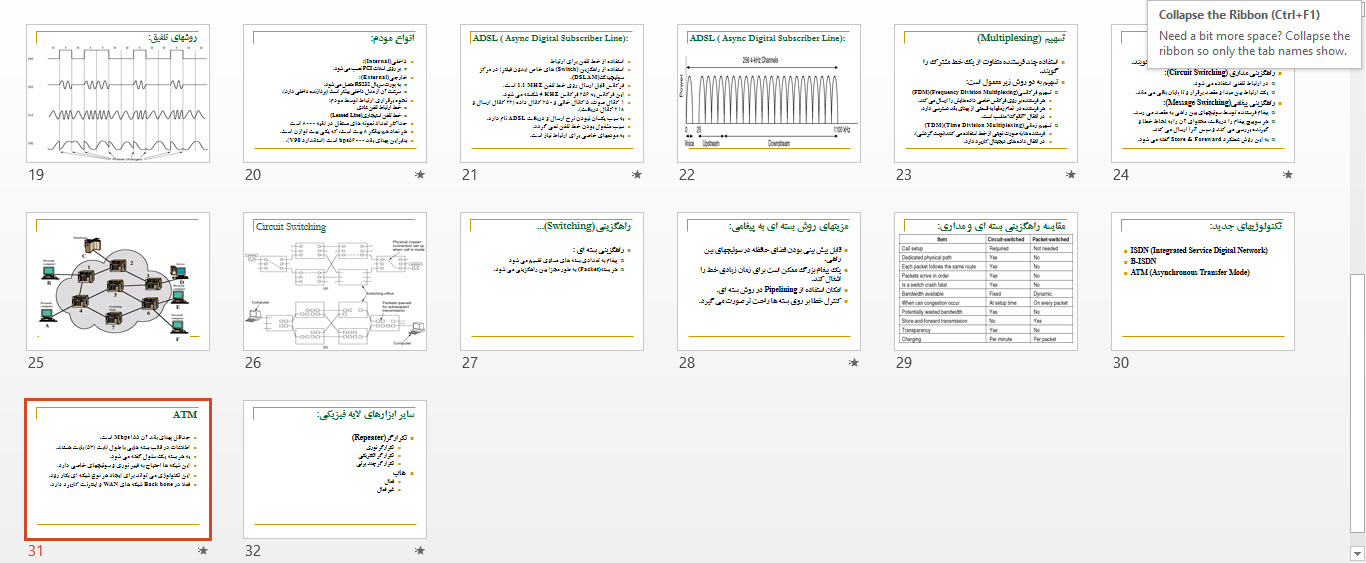Click slide number label 27
The width and height of the screenshot is (1366, 563).
click(x=470, y=363)
